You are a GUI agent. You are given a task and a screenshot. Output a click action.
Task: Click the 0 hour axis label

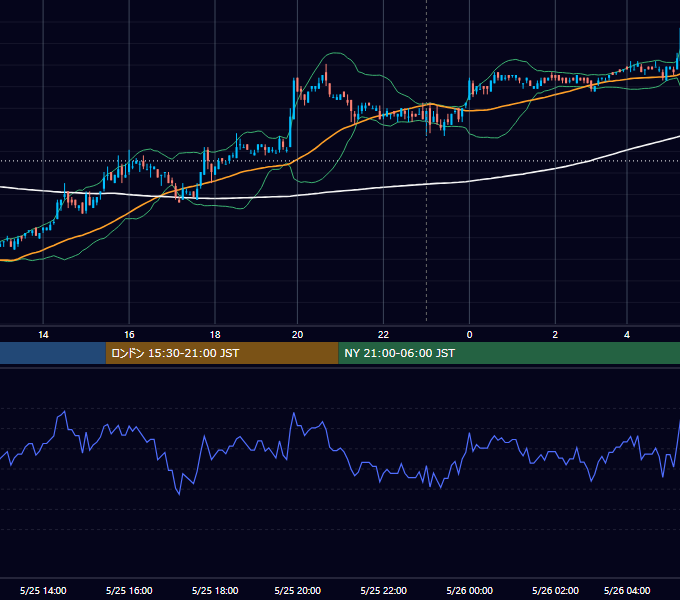469,335
